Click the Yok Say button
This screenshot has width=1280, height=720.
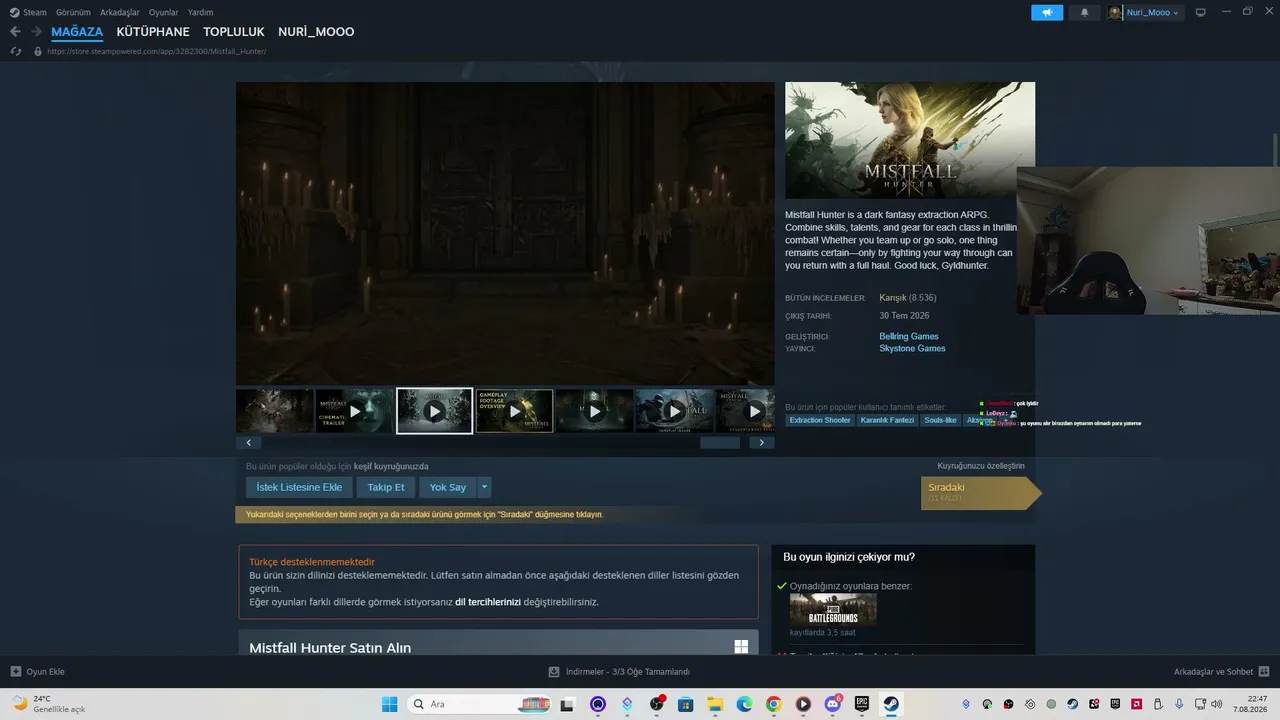(x=448, y=487)
